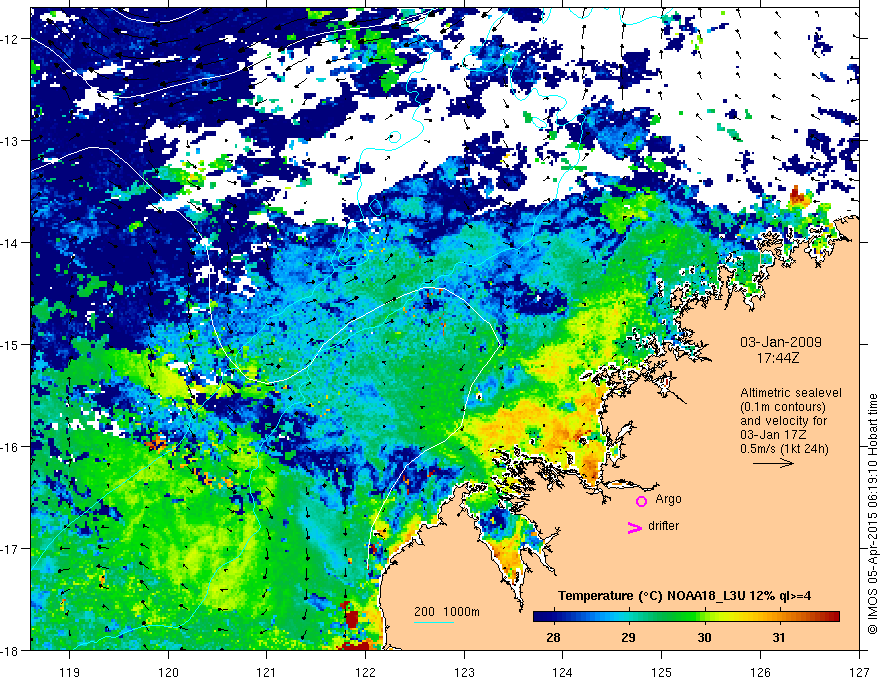Click the latitude axis label -18
Screen dimensions: 880x680
tap(10, 650)
